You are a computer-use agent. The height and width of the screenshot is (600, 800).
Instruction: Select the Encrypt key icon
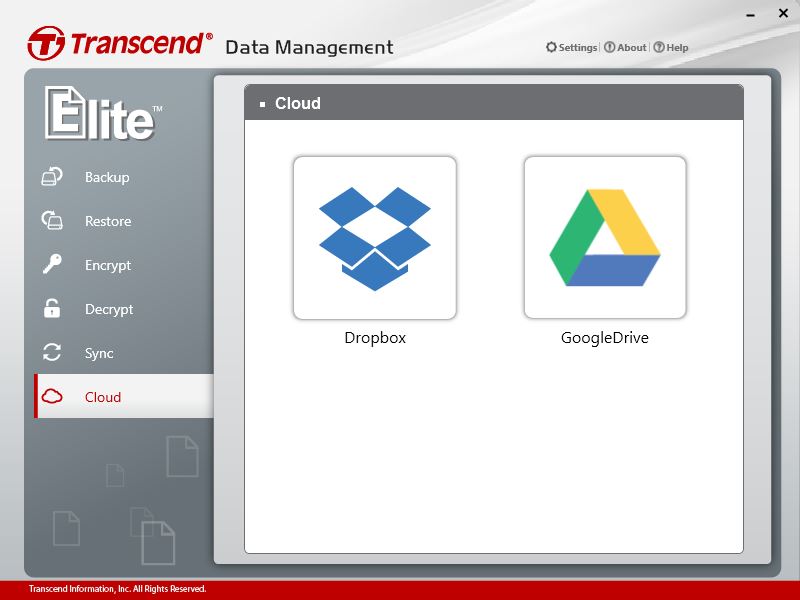(52, 264)
